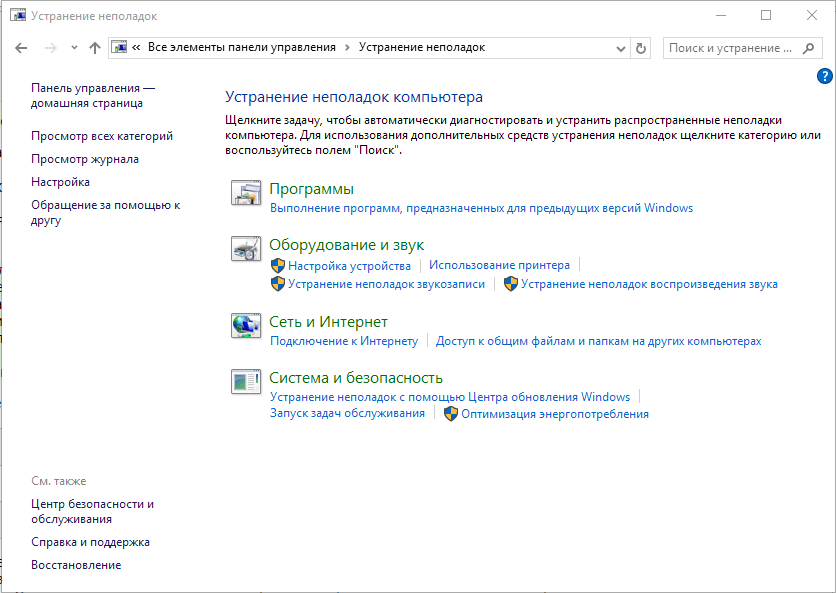Open Запуск задач обслуживания link

click(347, 413)
